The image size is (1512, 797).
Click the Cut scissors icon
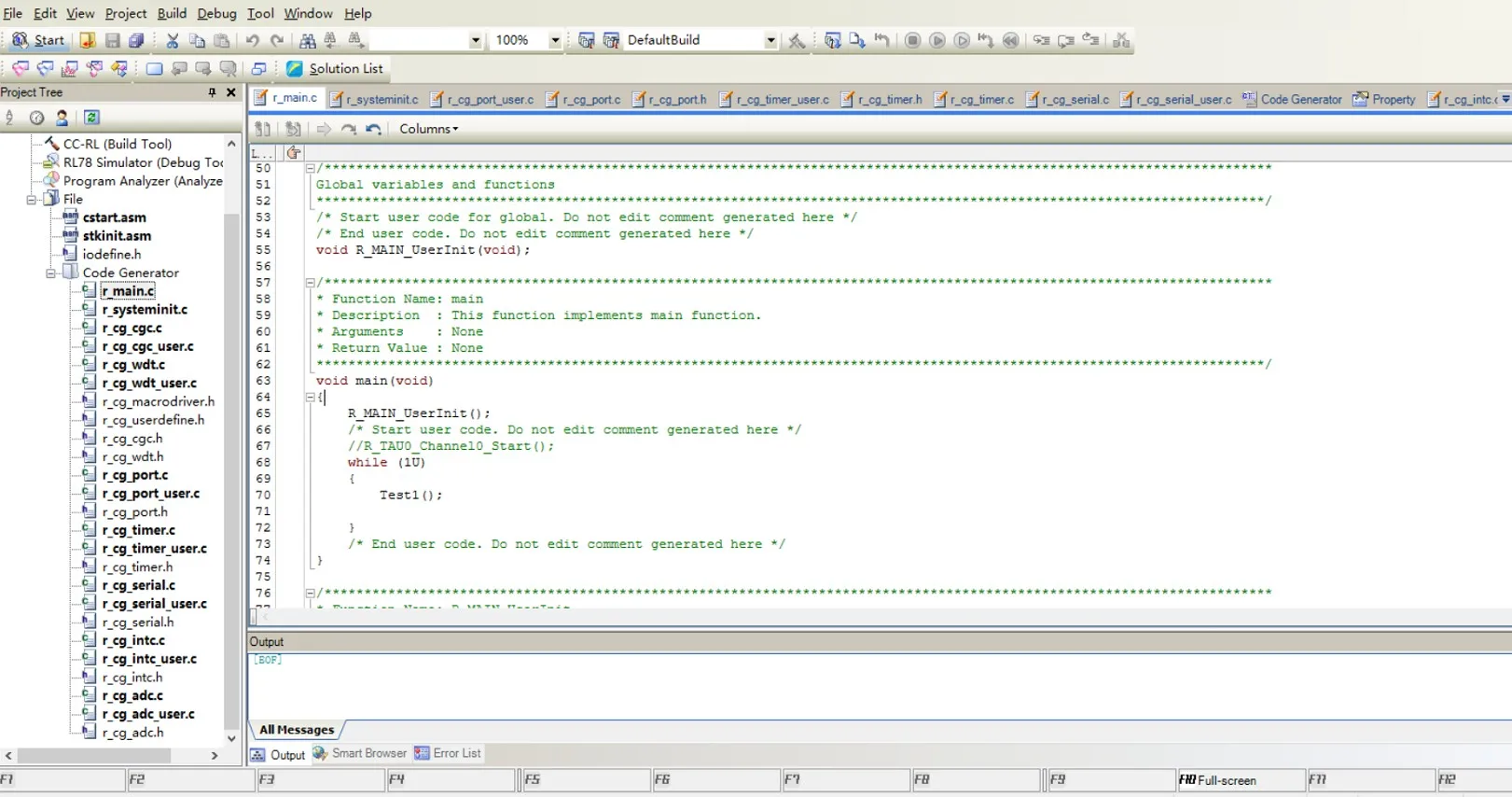pos(172,40)
